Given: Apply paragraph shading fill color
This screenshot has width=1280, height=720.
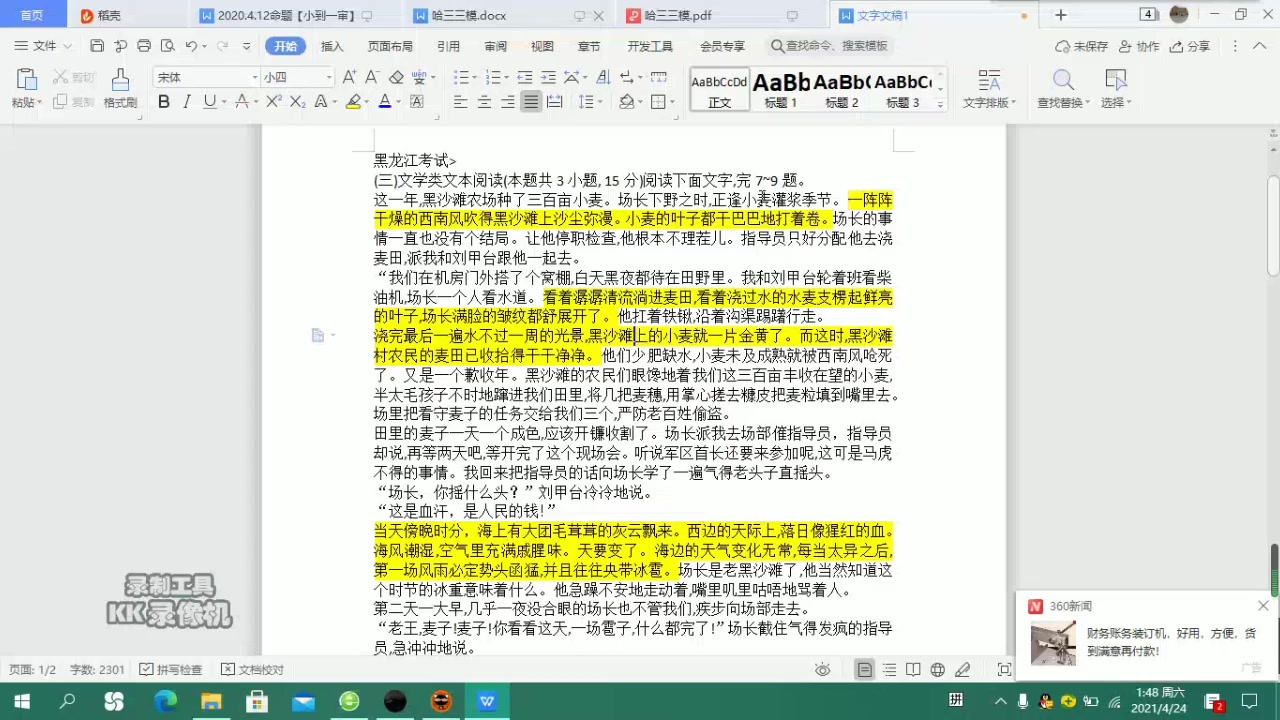Looking at the screenshot, I should [x=626, y=102].
